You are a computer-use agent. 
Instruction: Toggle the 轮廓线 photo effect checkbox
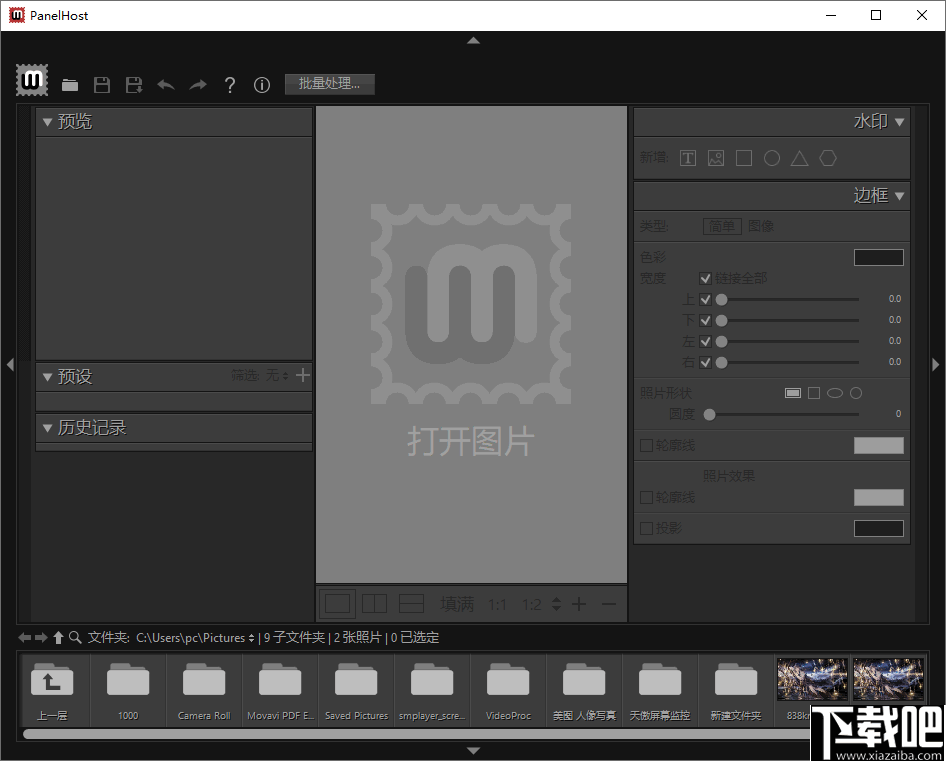(x=646, y=496)
